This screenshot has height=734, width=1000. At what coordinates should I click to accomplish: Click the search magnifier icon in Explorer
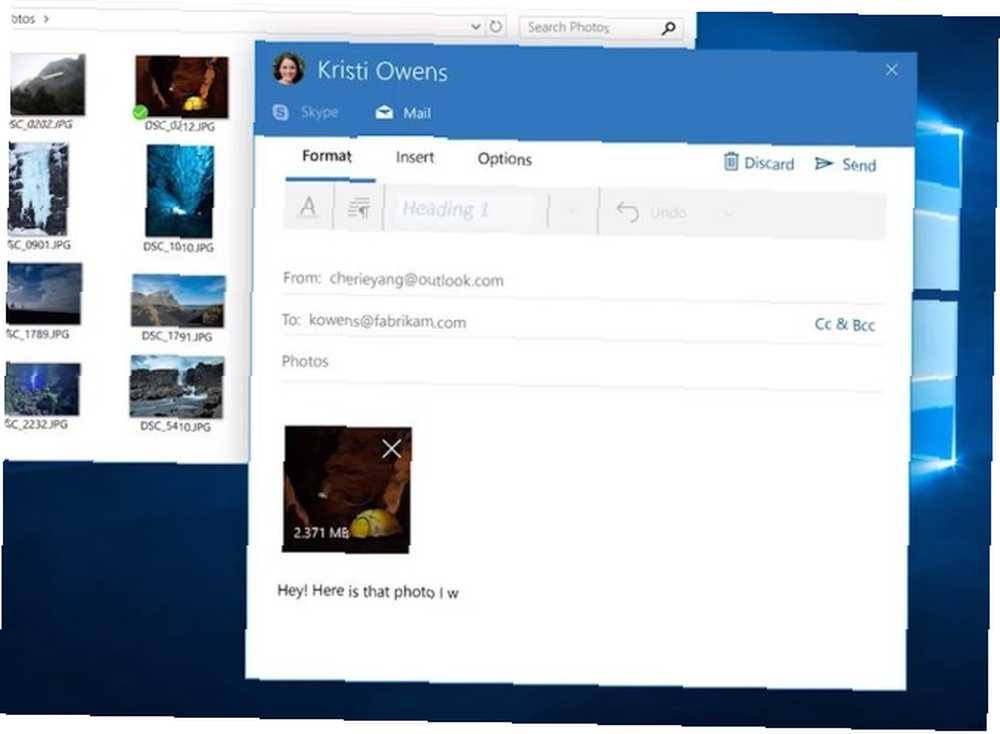668,28
